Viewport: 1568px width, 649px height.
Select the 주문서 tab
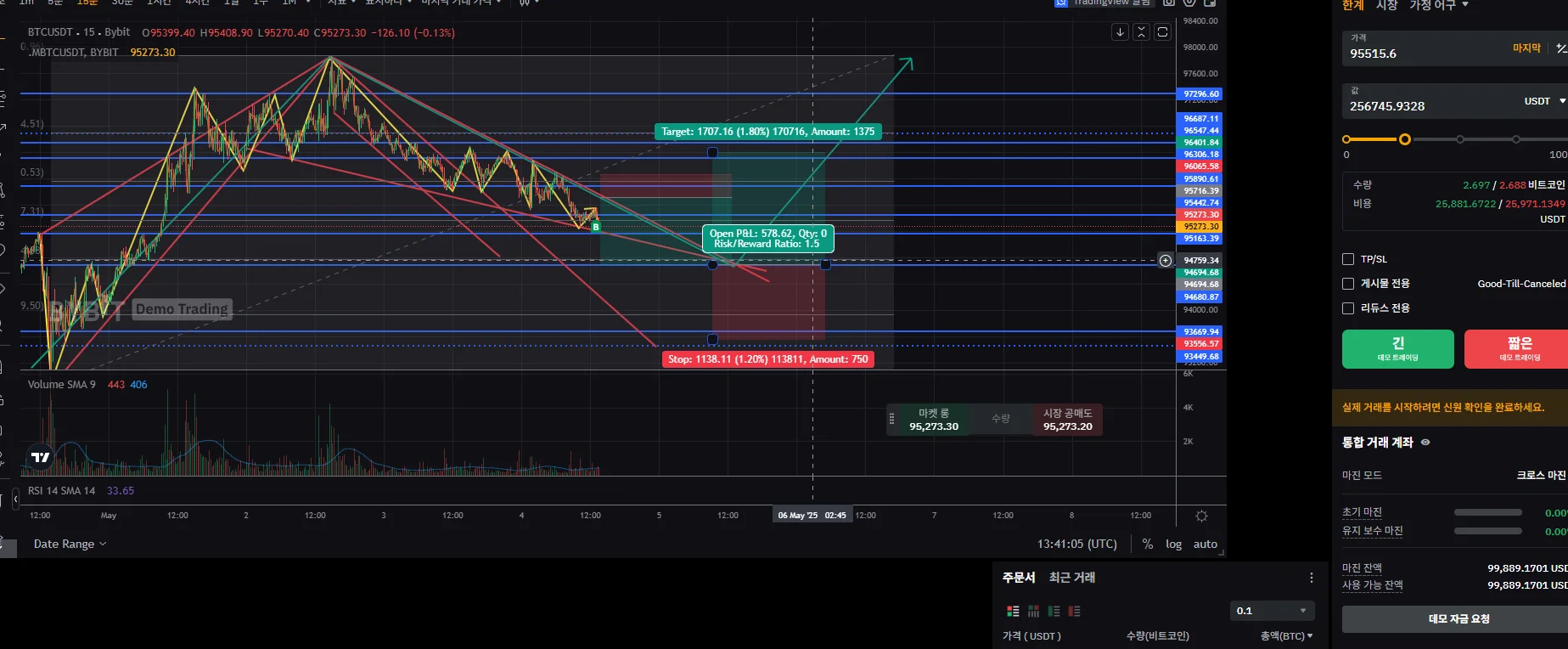click(1019, 578)
